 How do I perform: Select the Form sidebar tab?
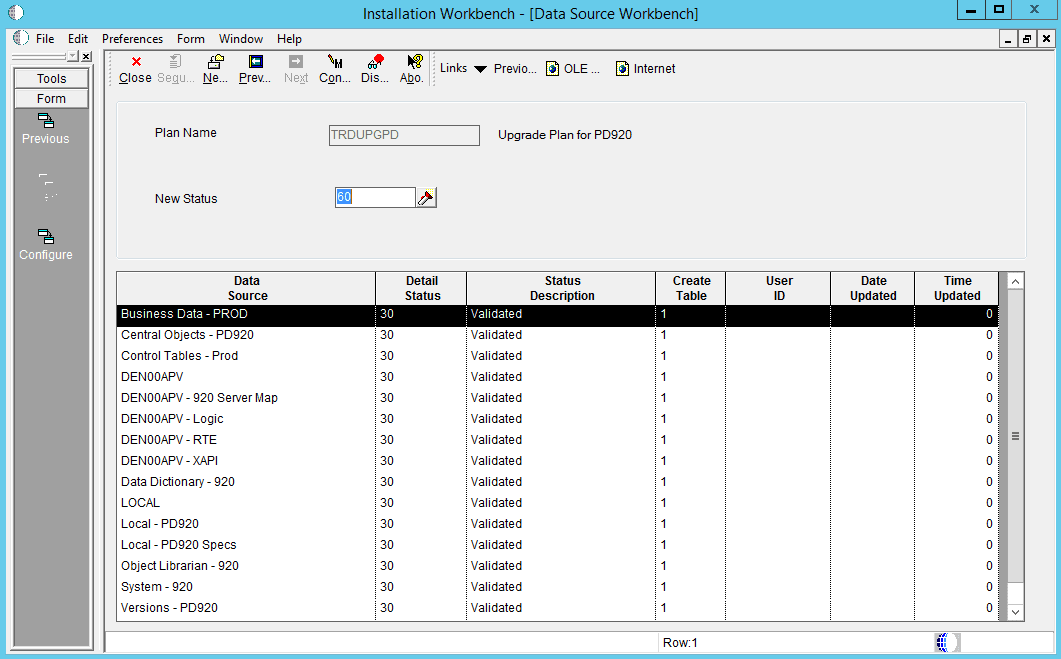52,99
